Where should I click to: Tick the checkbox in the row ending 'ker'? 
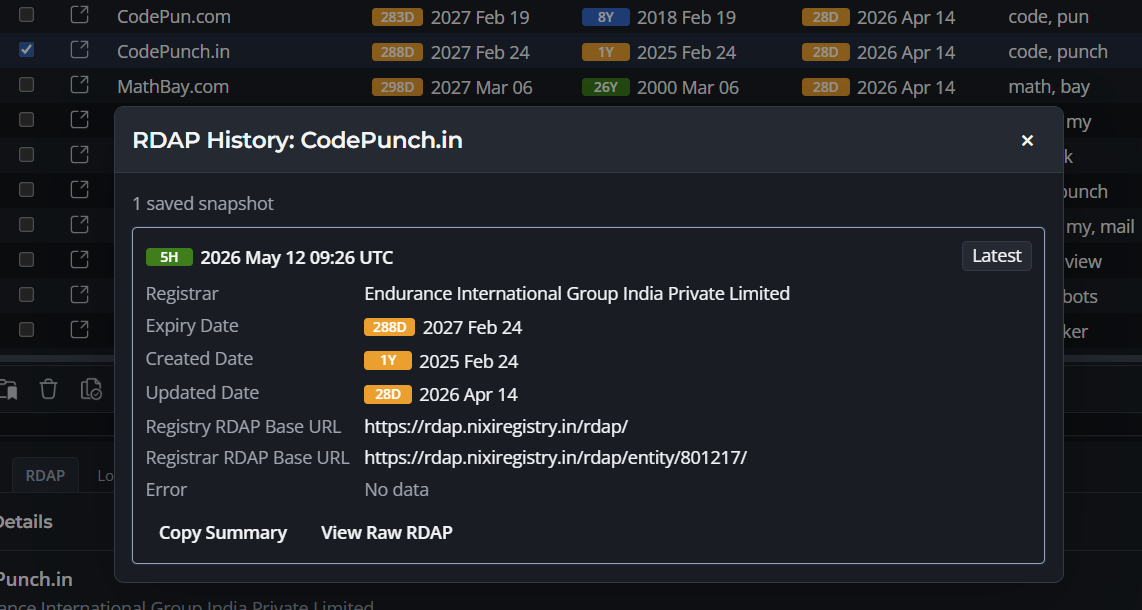click(x=26, y=329)
